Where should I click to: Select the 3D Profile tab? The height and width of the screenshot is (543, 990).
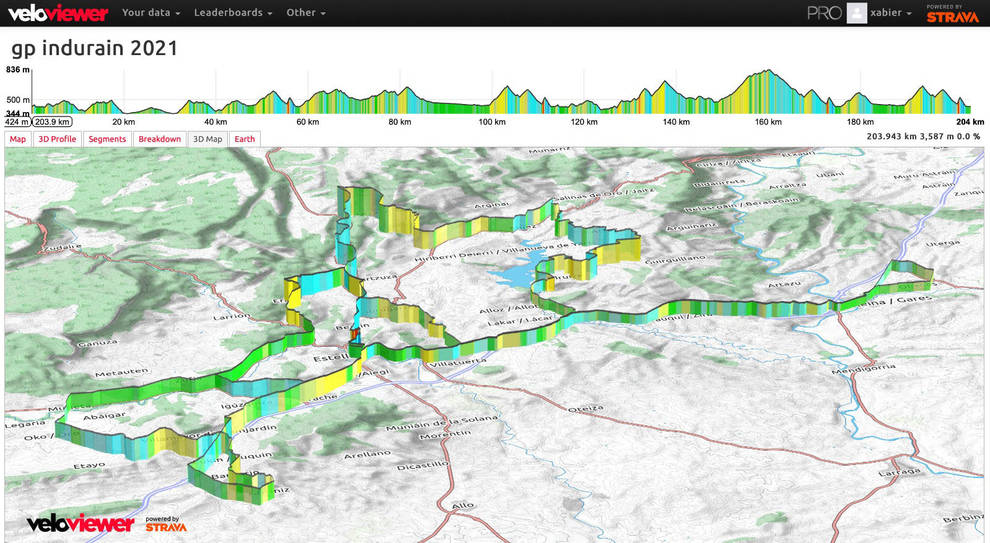(x=56, y=139)
